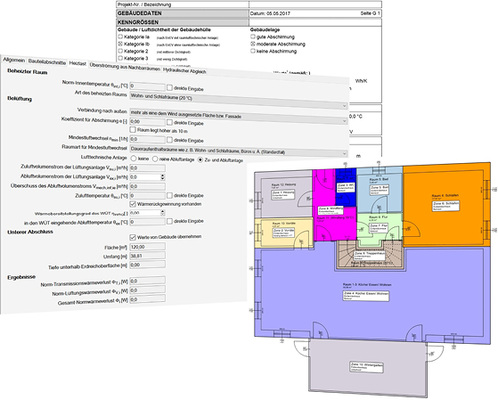Click Wärmebereitstellungsgrad des WÜT spinner arrows
The image size is (498, 400).
[163, 212]
